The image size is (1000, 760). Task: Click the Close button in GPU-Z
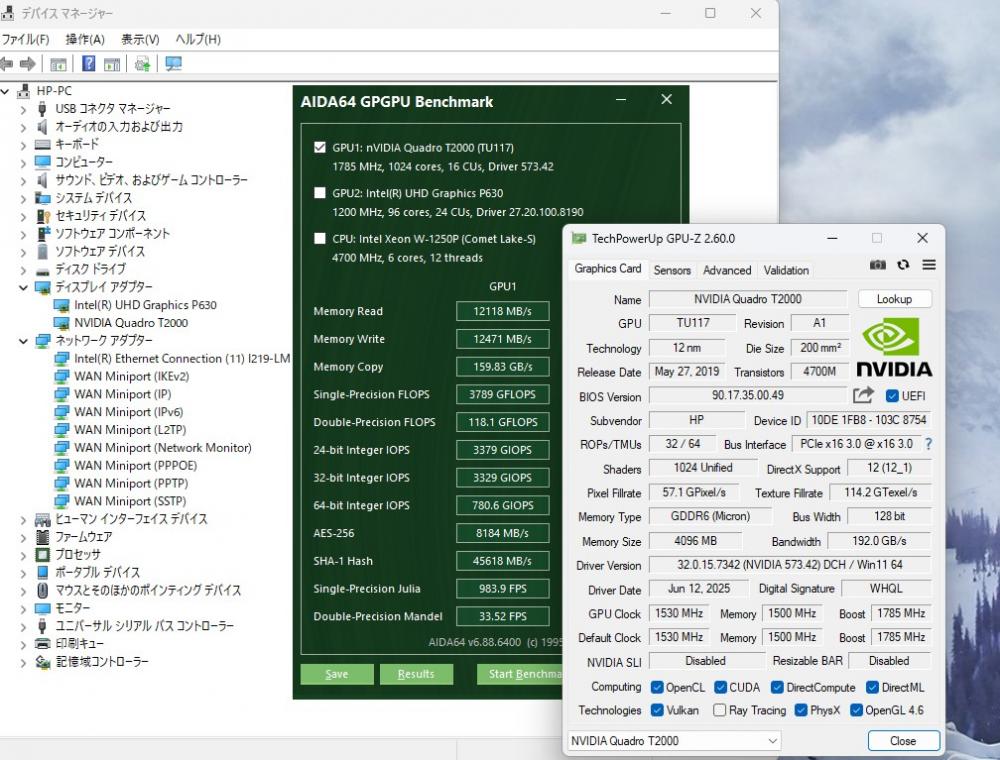[x=903, y=741]
